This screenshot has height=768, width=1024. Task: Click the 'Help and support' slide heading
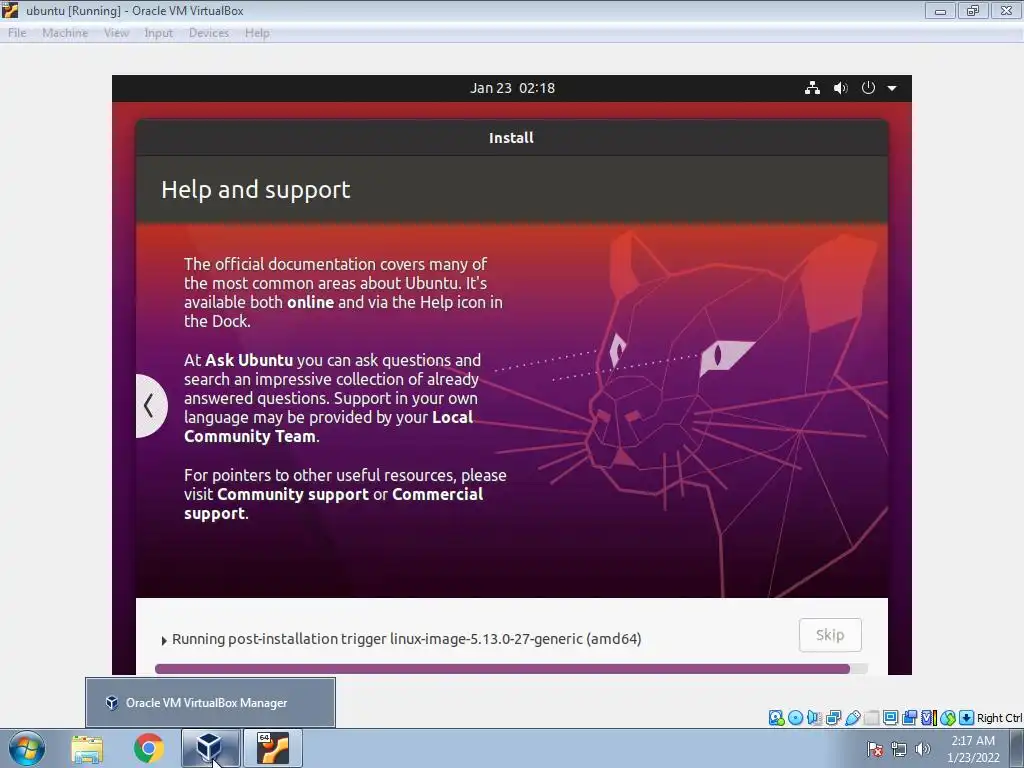[255, 190]
